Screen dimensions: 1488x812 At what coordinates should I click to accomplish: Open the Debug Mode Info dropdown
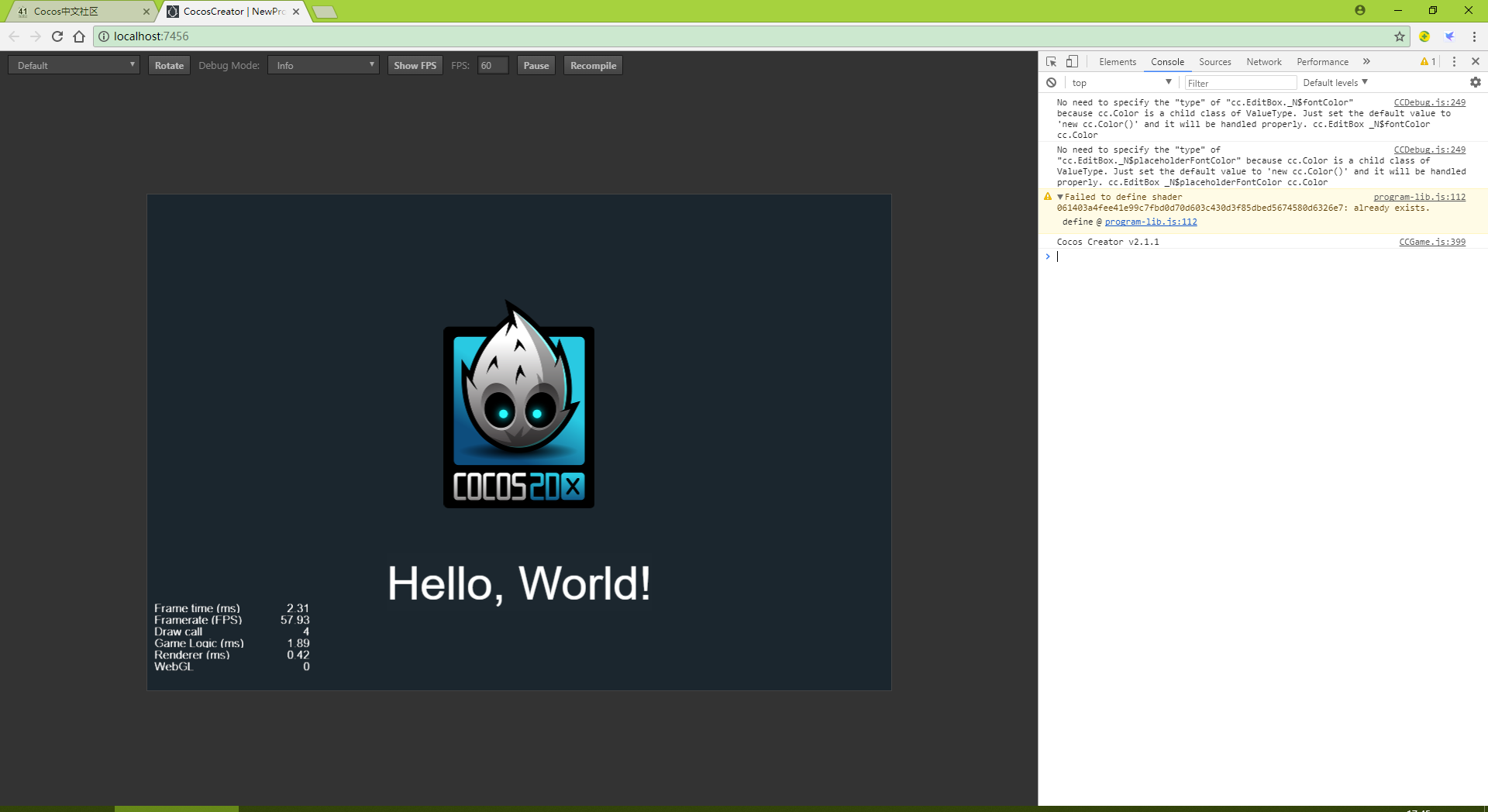point(323,66)
